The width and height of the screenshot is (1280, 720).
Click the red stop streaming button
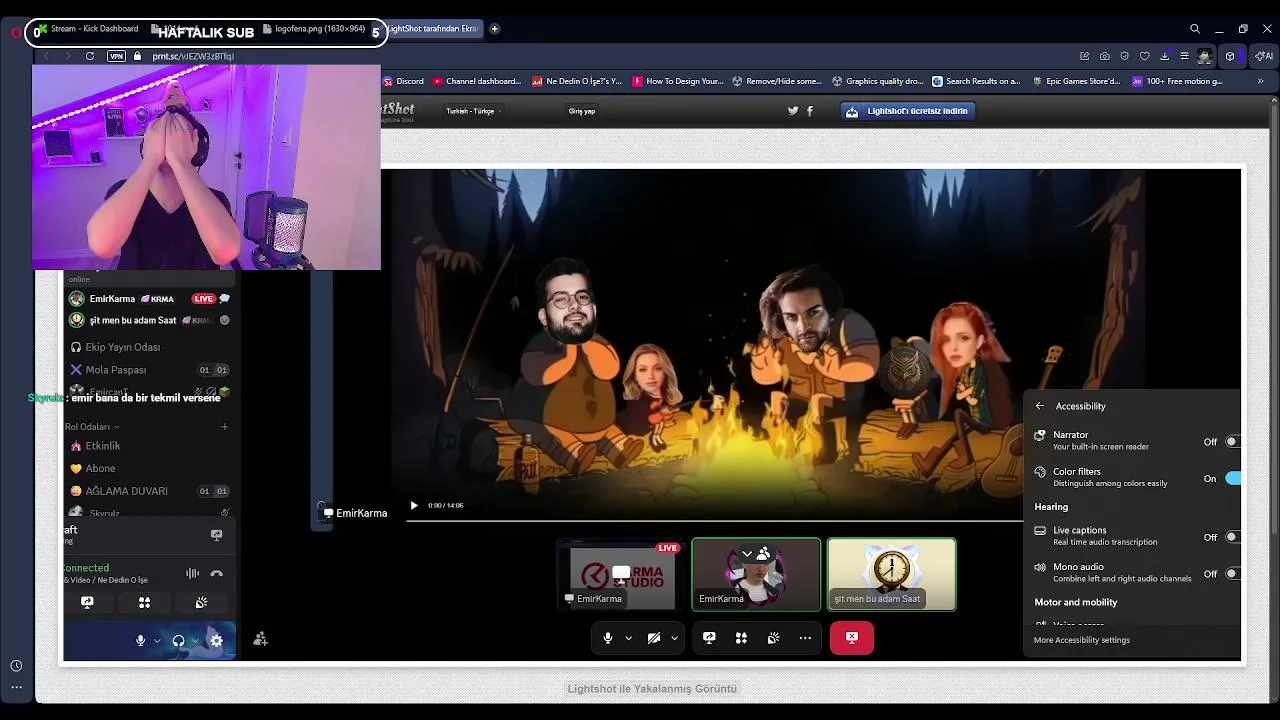tap(852, 637)
